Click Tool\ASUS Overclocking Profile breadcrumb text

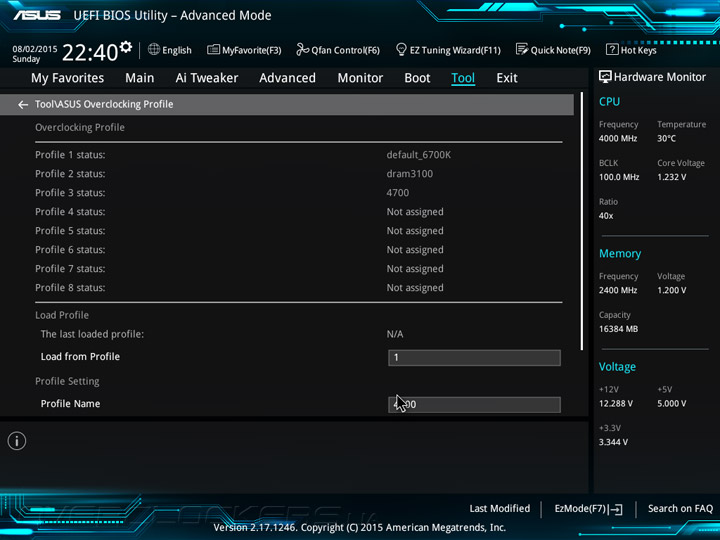[104, 104]
